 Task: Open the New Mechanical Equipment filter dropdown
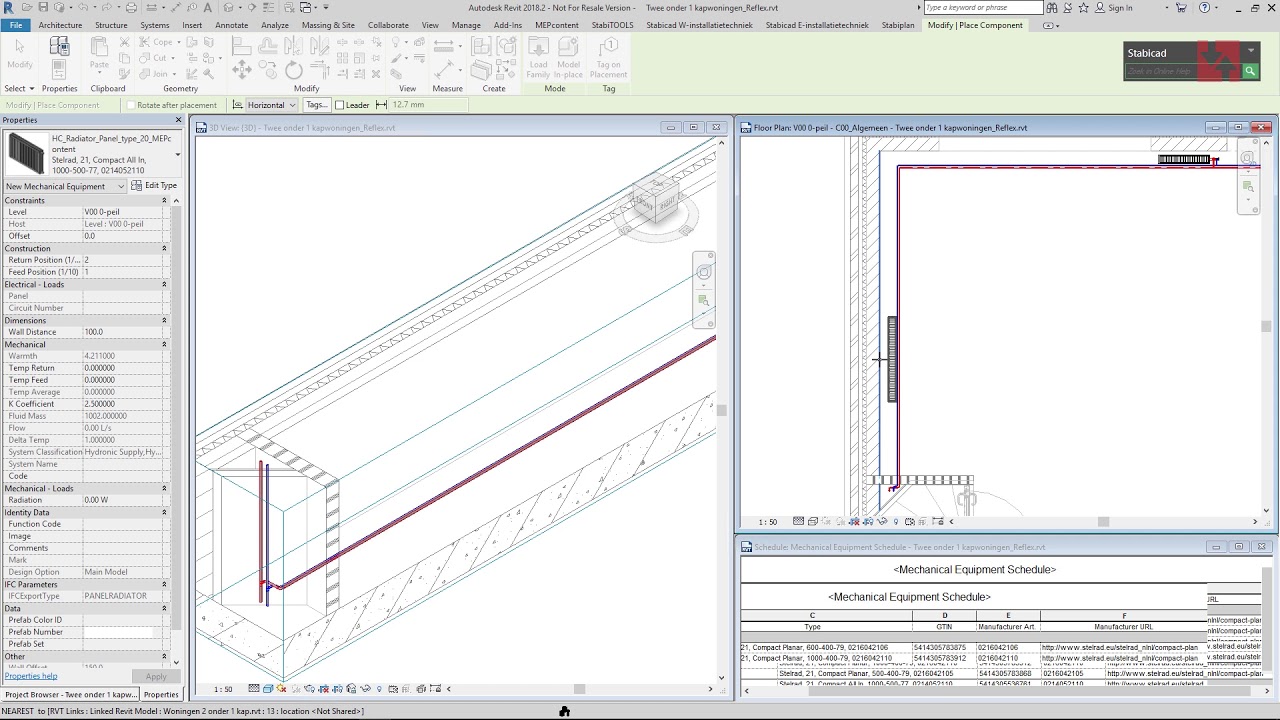point(64,186)
